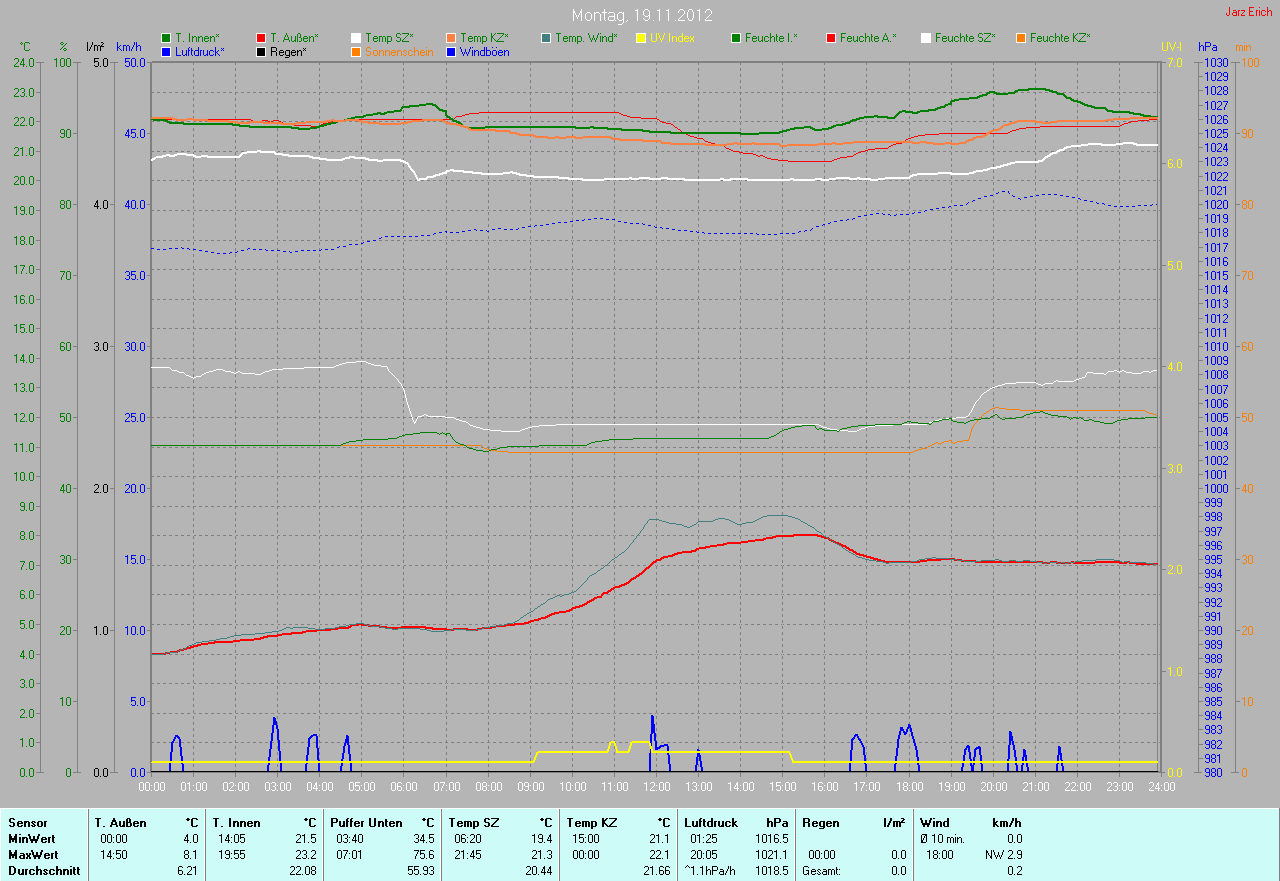Click the T. Innen max value '23.2'
The image size is (1280, 881).
click(x=306, y=855)
